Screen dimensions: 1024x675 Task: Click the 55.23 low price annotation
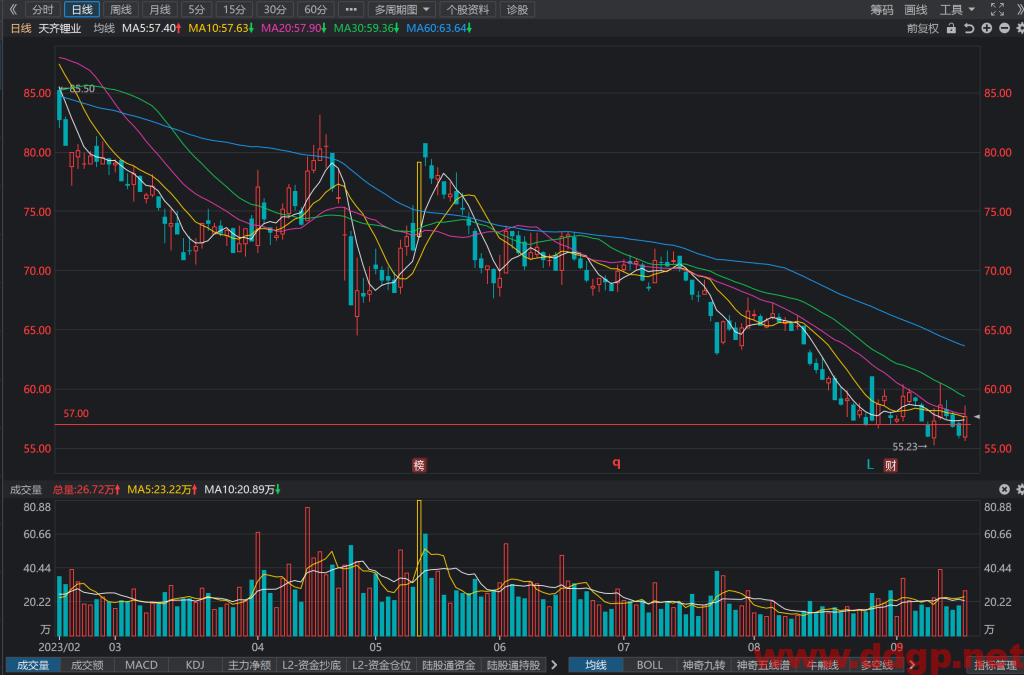(909, 447)
